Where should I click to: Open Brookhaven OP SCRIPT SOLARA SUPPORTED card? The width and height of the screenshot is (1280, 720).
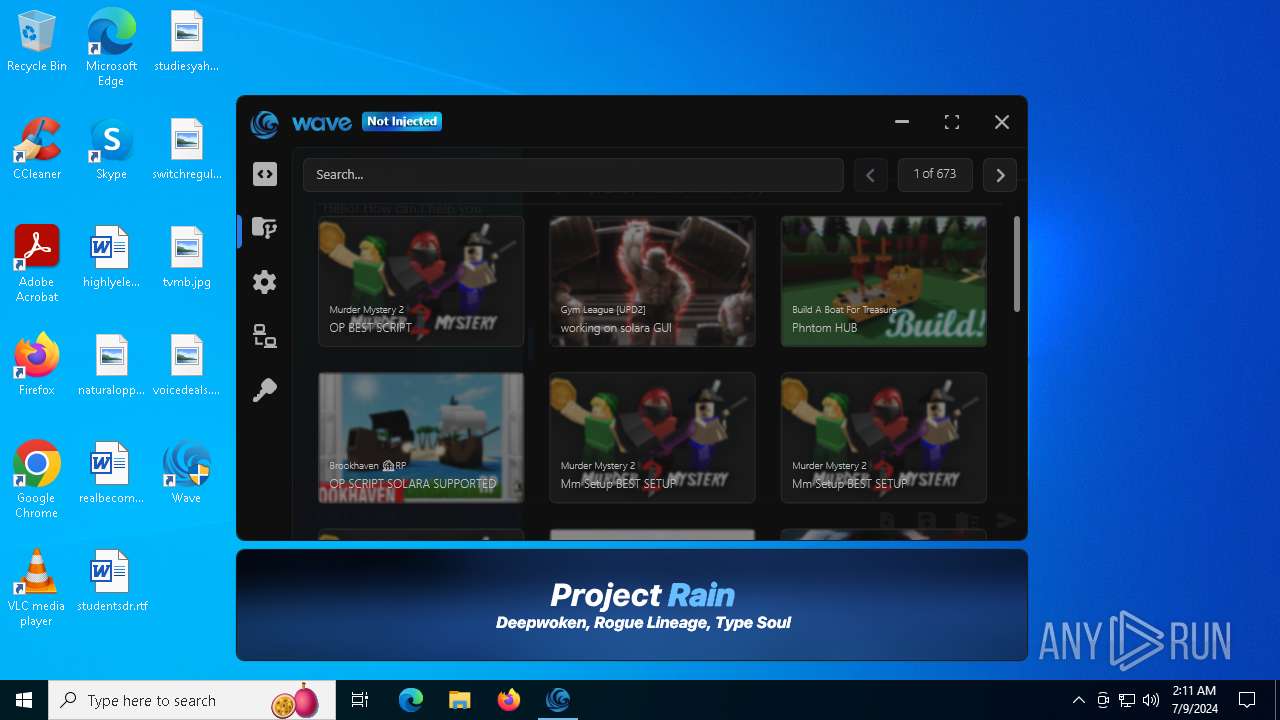[x=421, y=437]
